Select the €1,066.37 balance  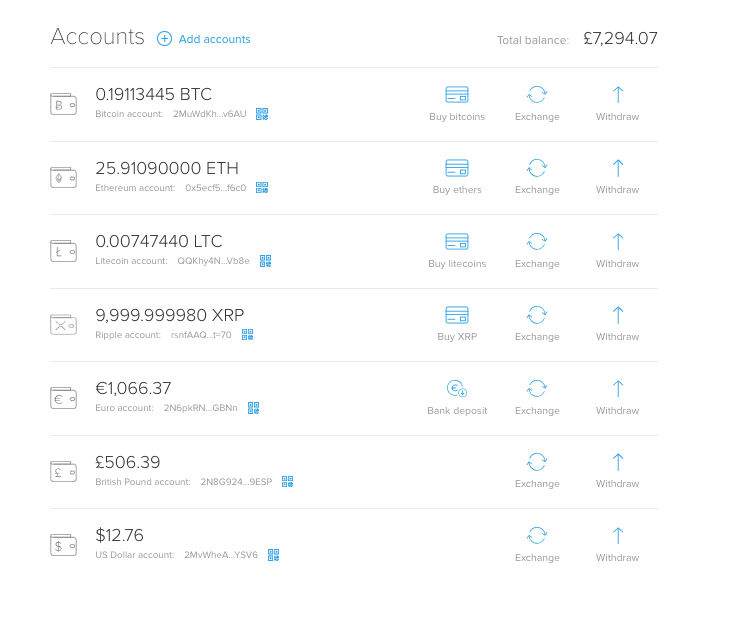click(133, 389)
